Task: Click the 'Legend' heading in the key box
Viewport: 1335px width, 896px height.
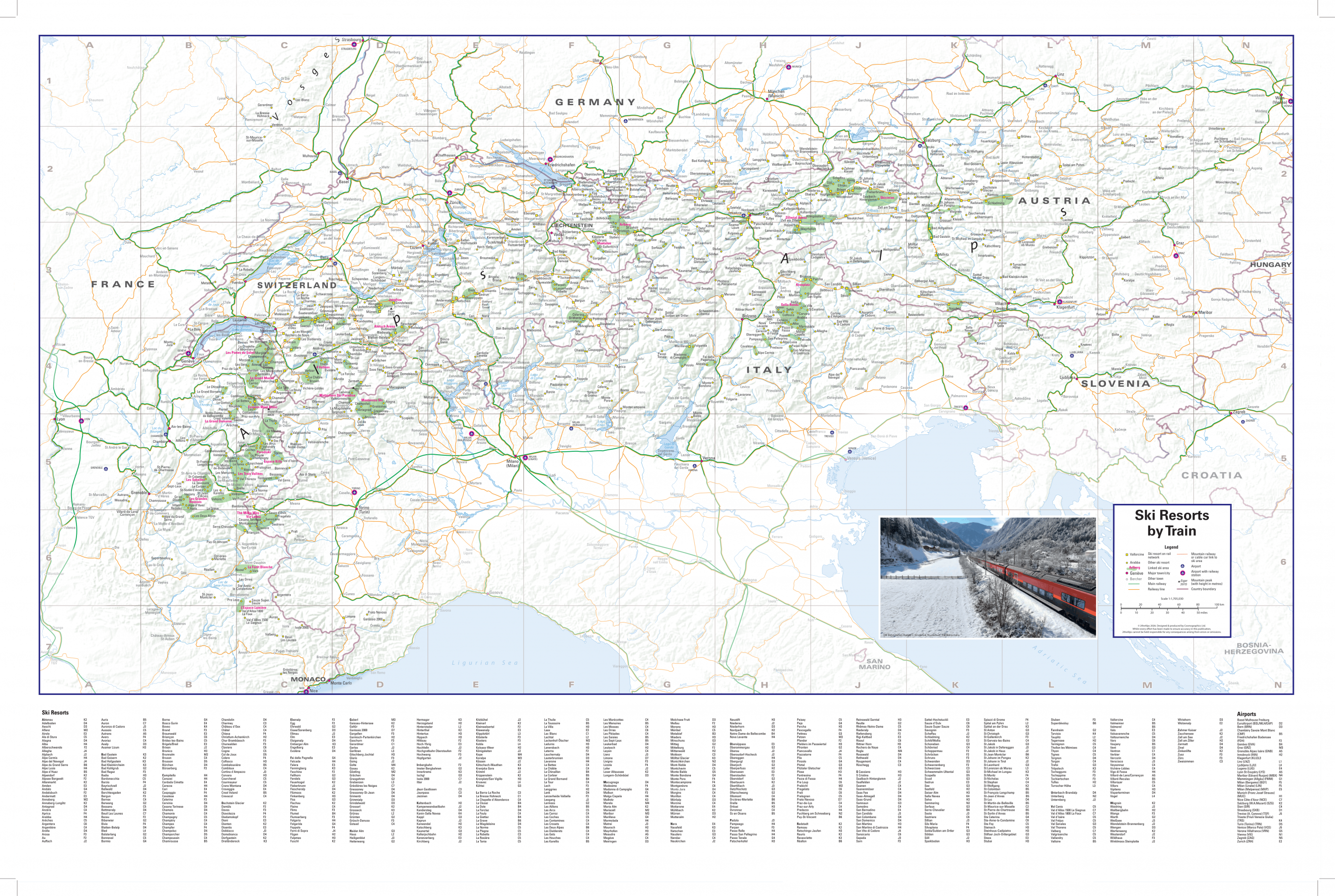Action: [1172, 547]
